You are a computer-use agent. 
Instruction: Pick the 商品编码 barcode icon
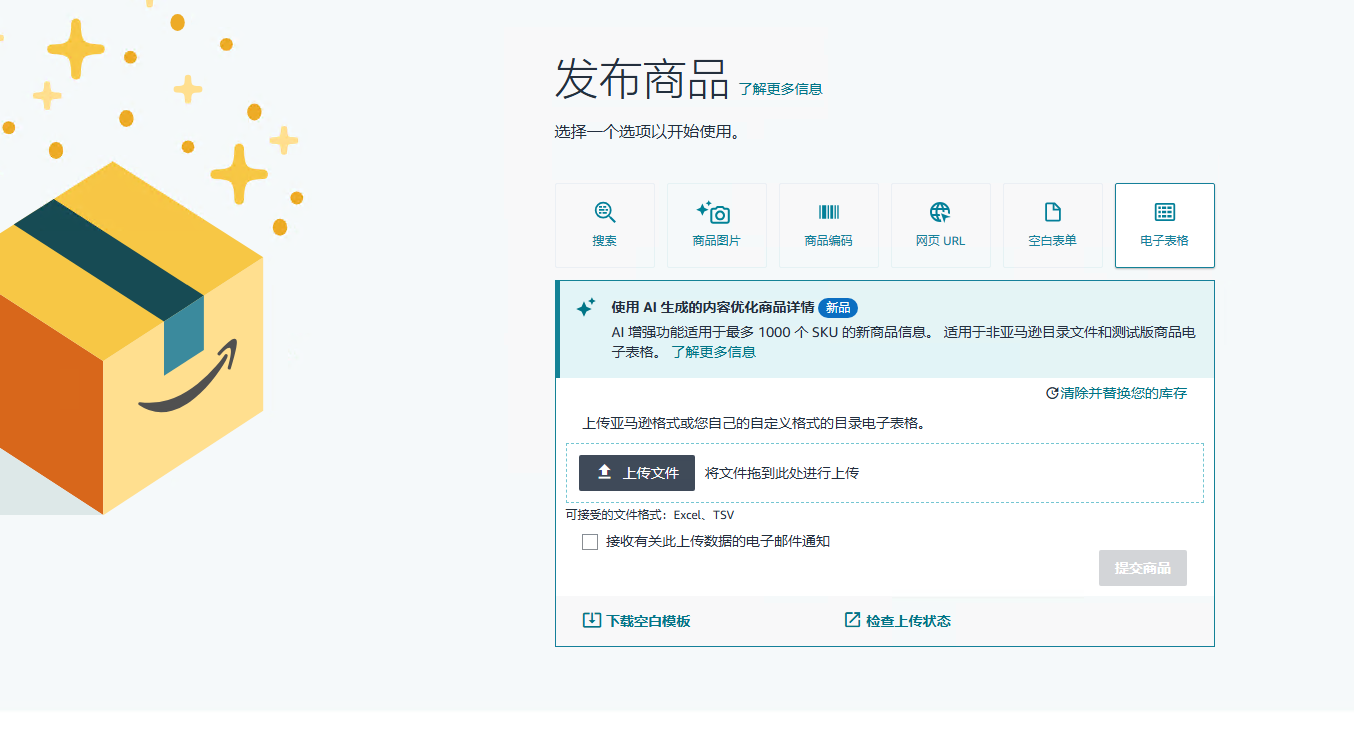point(828,212)
